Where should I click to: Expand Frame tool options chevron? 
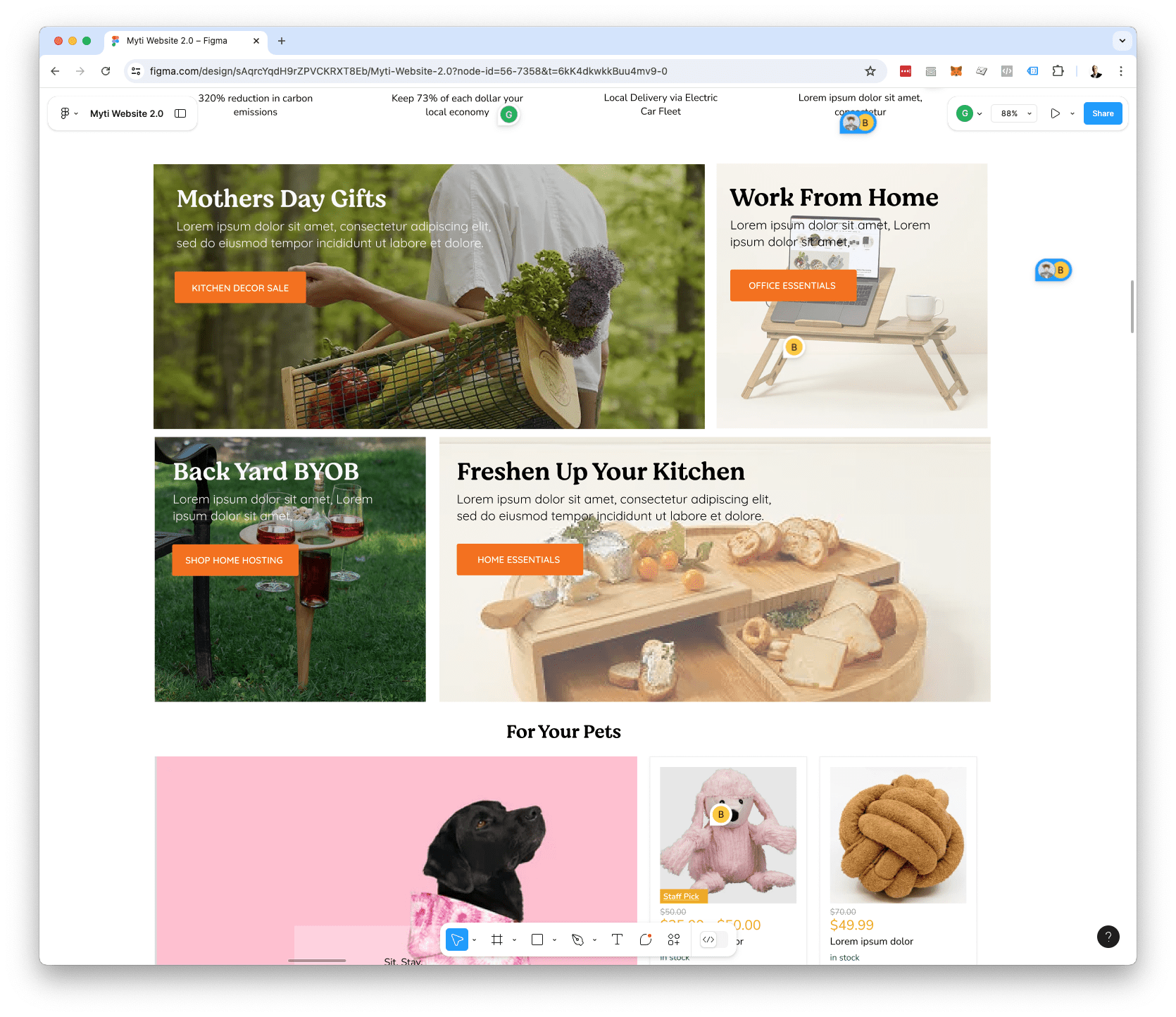coord(515,940)
